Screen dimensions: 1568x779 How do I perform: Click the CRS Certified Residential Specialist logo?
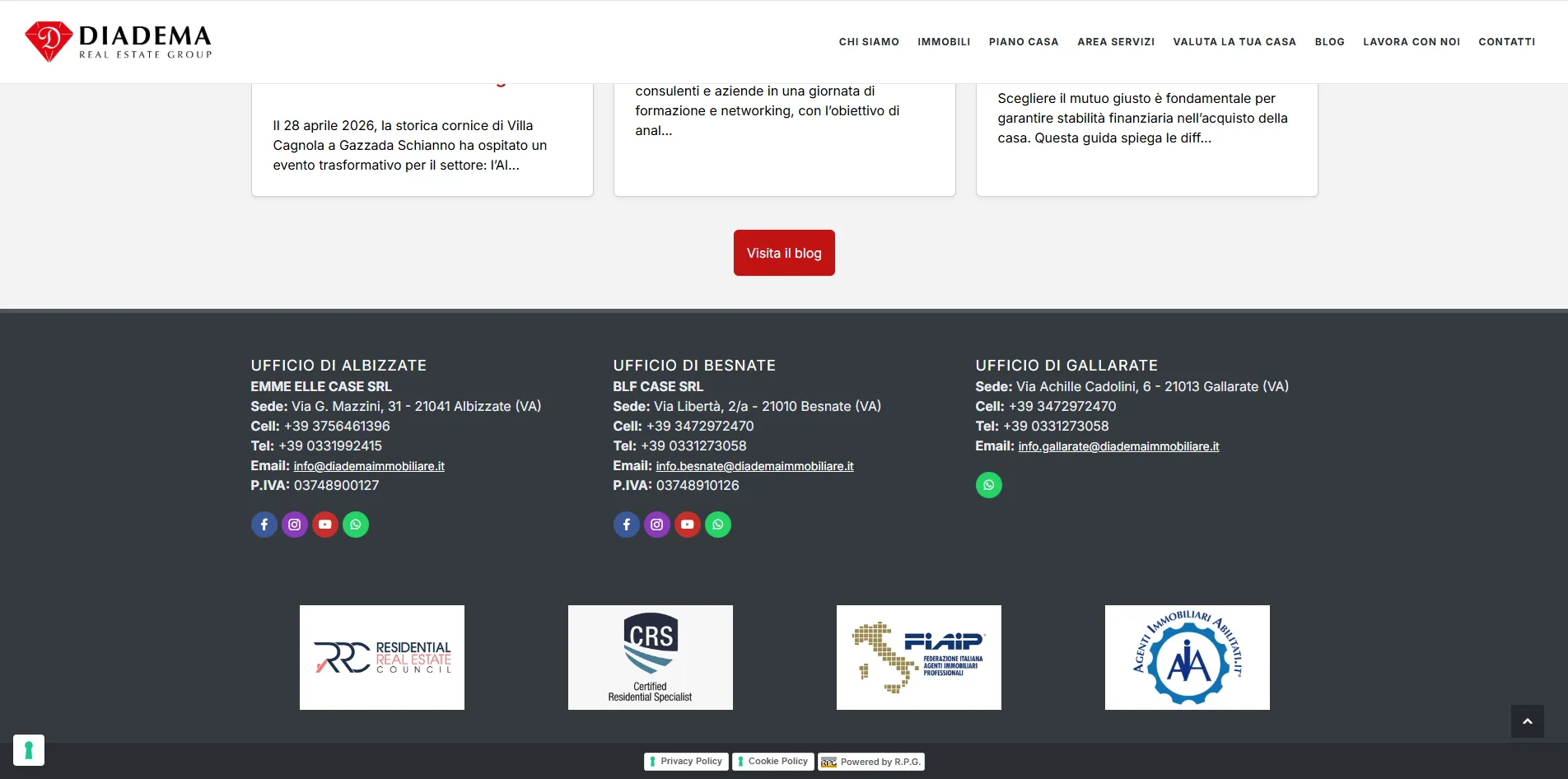pos(651,657)
